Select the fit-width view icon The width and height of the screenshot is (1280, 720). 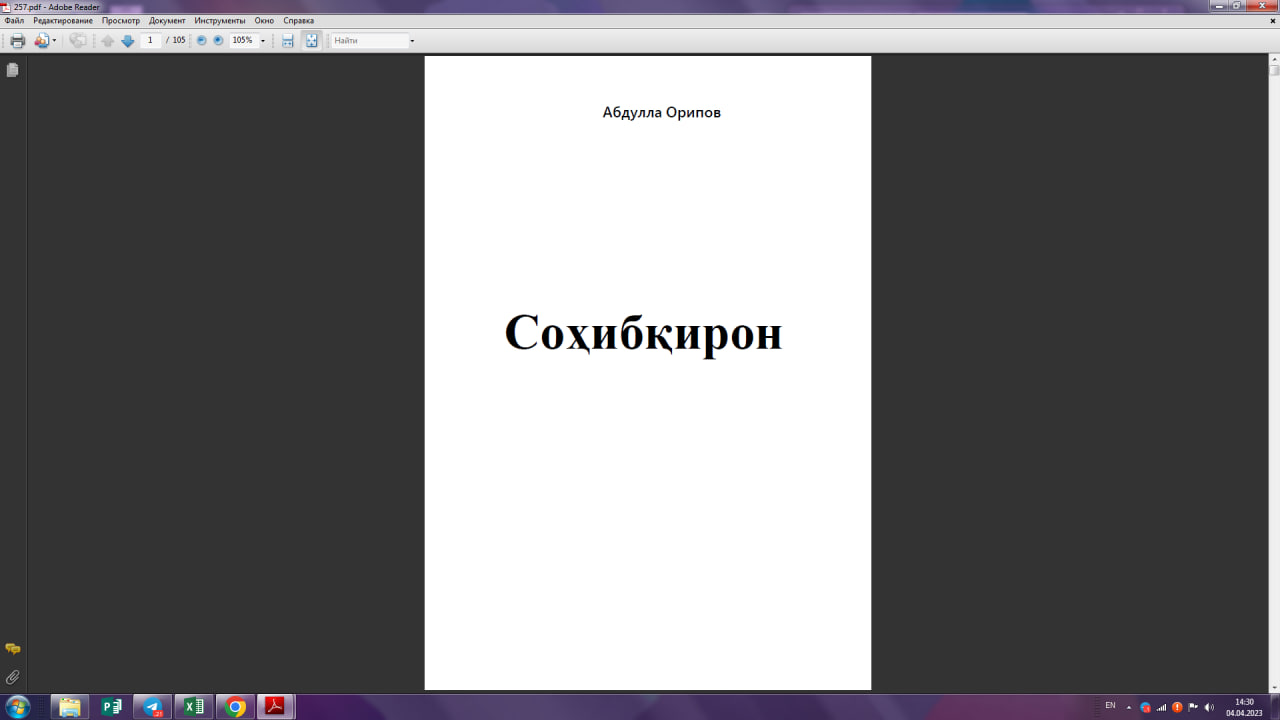pos(287,40)
